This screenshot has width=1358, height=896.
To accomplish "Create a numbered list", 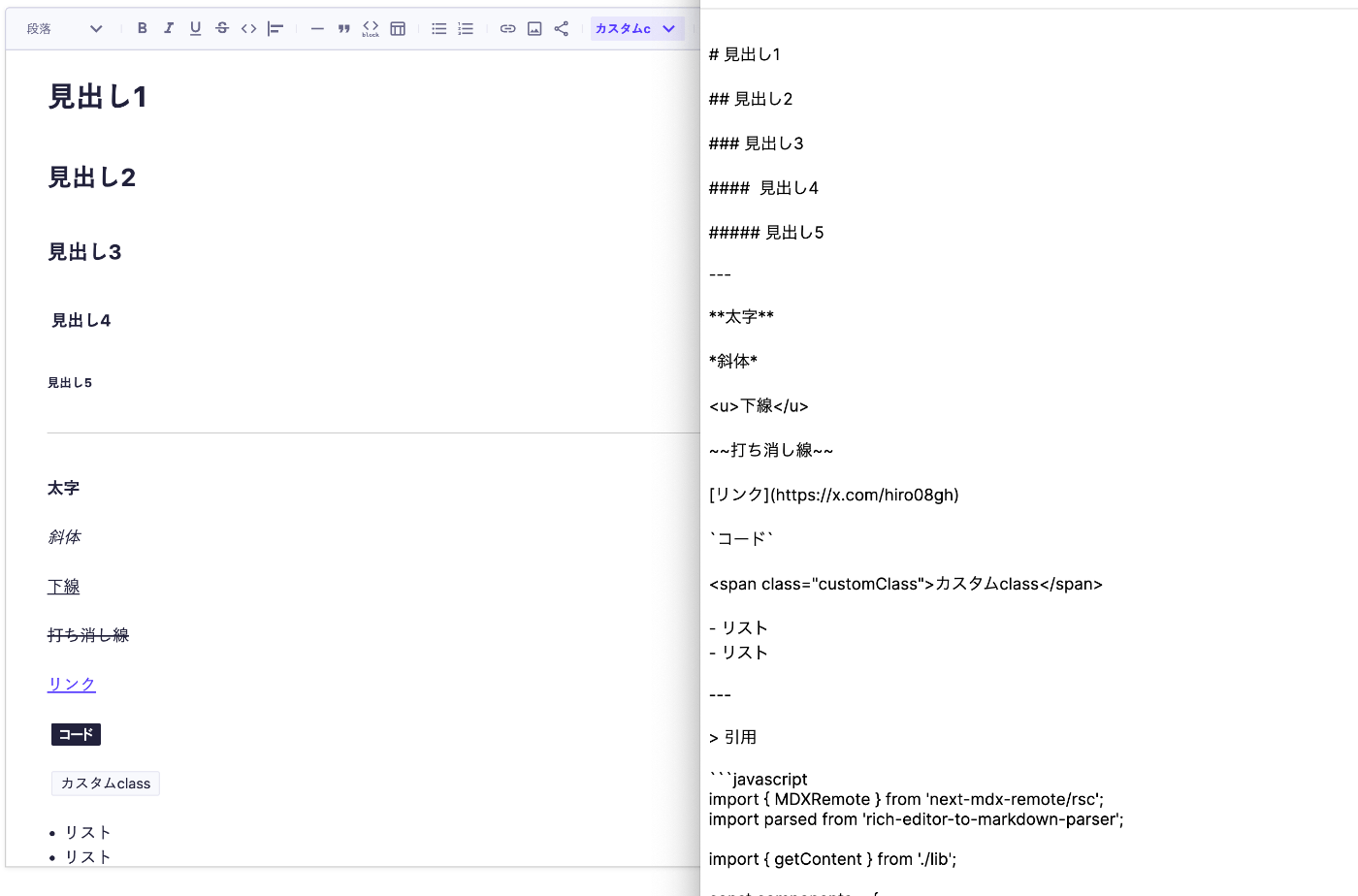I will [466, 28].
